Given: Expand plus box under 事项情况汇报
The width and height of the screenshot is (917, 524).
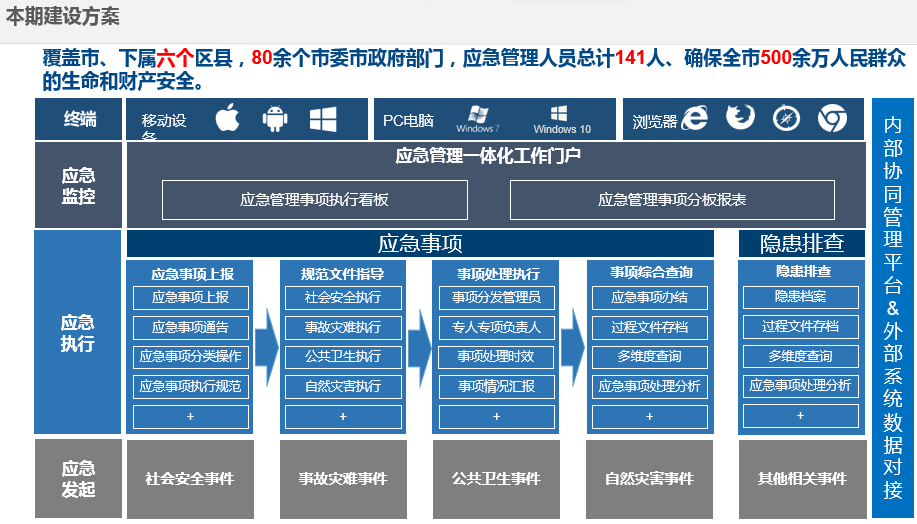Looking at the screenshot, I should 497,417.
